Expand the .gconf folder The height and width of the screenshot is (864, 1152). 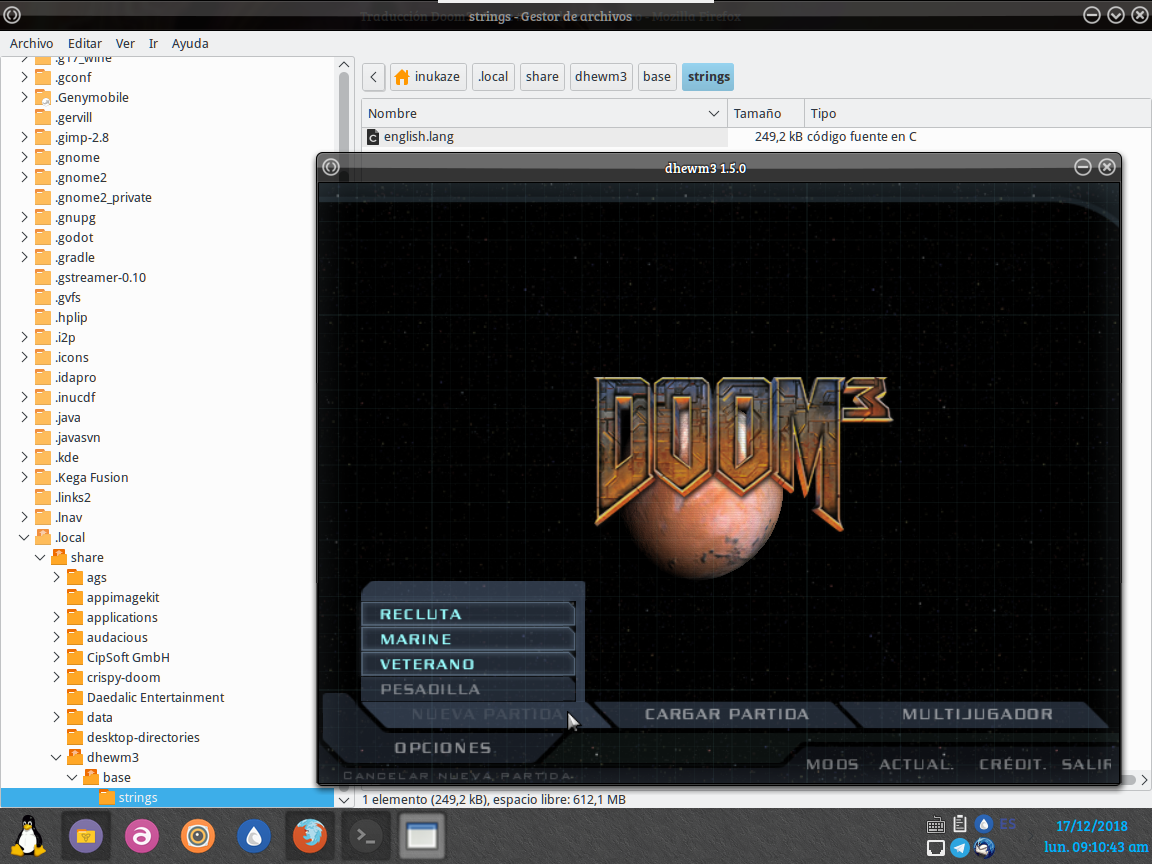coord(24,77)
